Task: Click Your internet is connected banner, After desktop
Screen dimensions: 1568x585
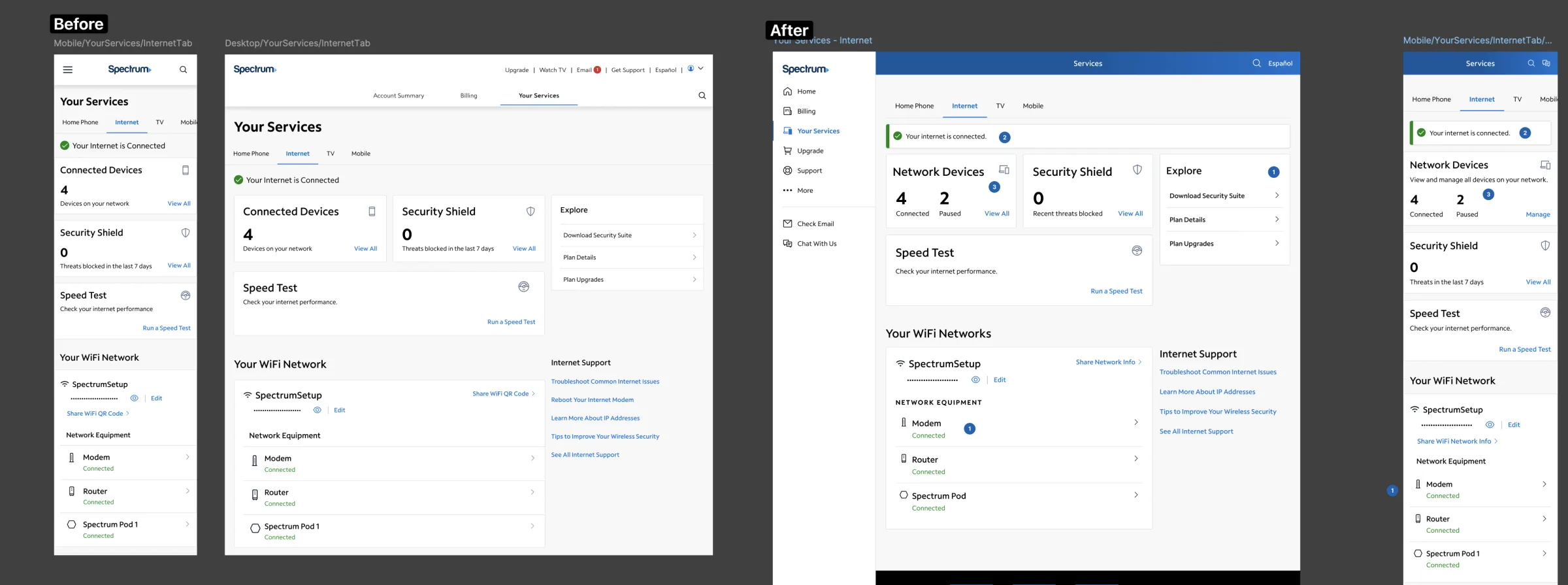Action: (x=1088, y=136)
